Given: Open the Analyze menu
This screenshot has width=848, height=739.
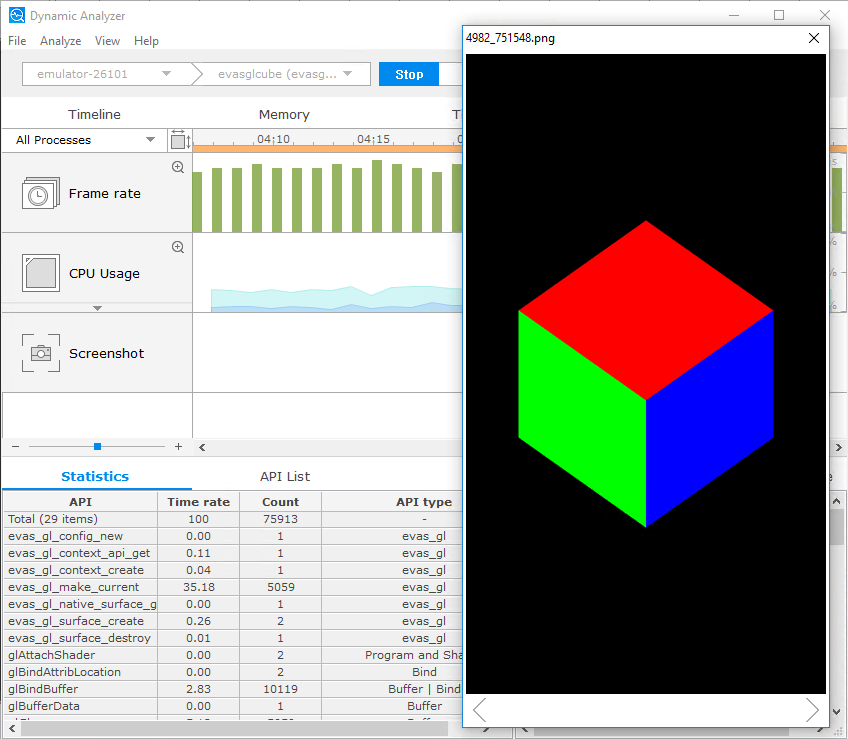Looking at the screenshot, I should 60,41.
